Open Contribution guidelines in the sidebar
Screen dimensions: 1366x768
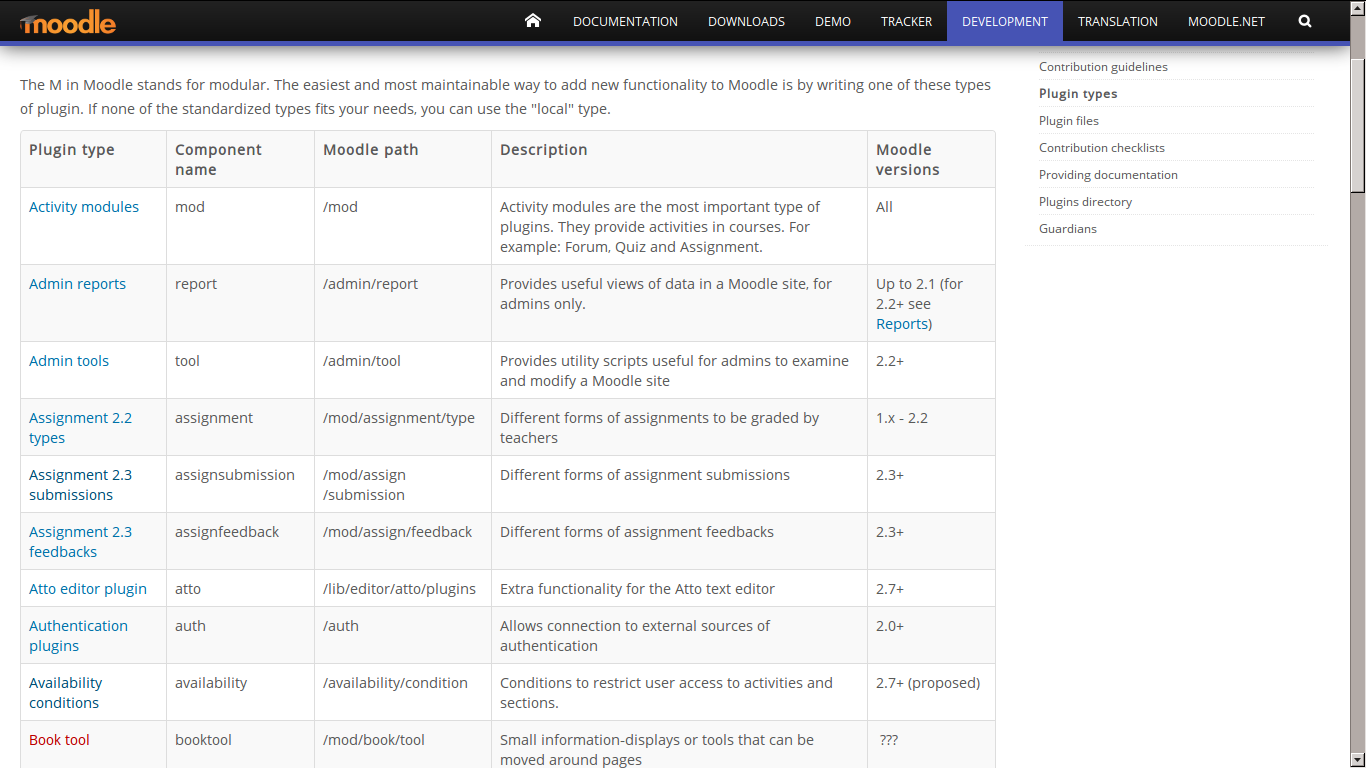[x=1103, y=67]
